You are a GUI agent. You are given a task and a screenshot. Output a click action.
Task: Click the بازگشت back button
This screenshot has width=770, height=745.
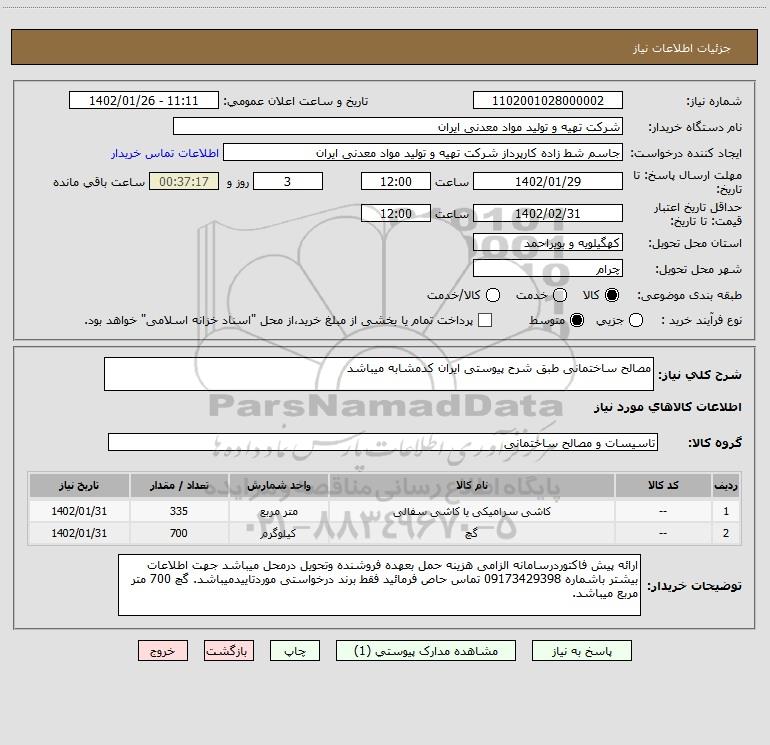[x=229, y=651]
